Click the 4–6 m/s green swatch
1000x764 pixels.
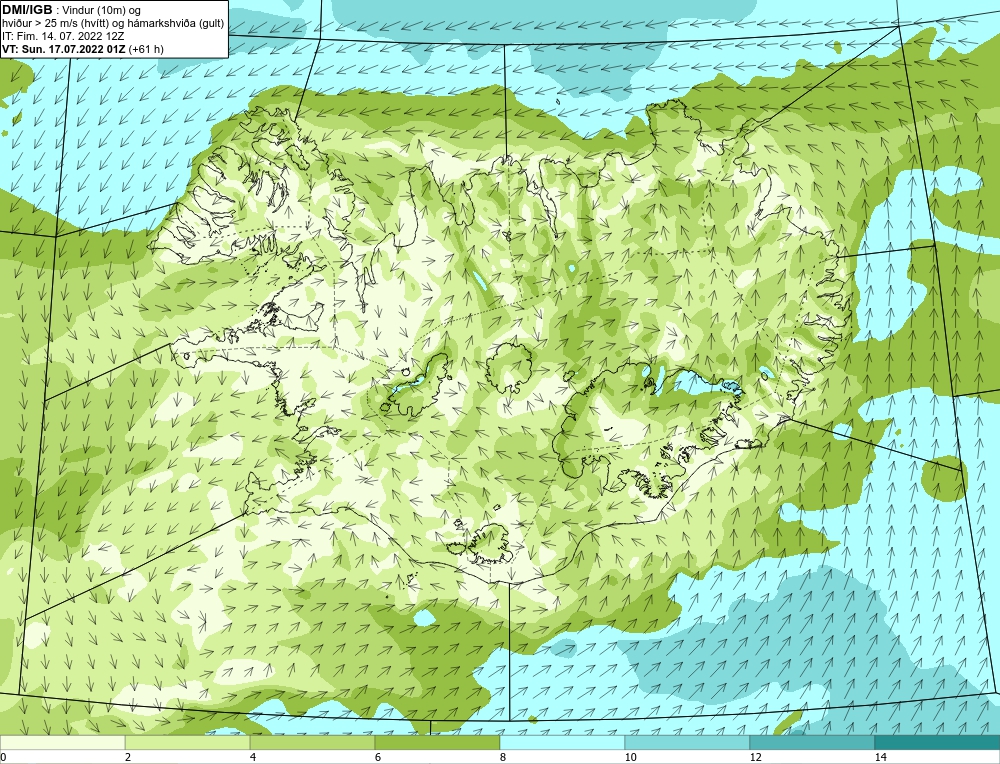[x=312, y=742]
